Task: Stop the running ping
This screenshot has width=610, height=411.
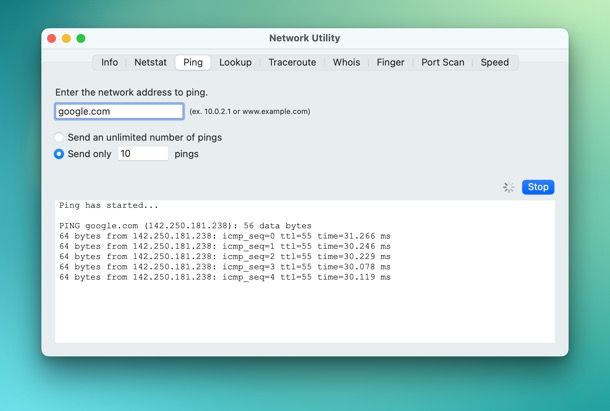Action: click(538, 187)
